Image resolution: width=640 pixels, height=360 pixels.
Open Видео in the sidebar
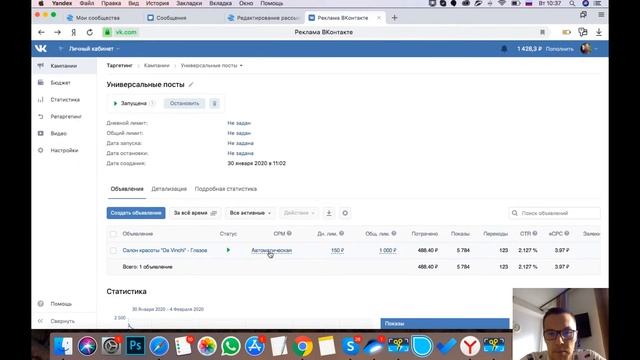pyautogui.click(x=64, y=133)
